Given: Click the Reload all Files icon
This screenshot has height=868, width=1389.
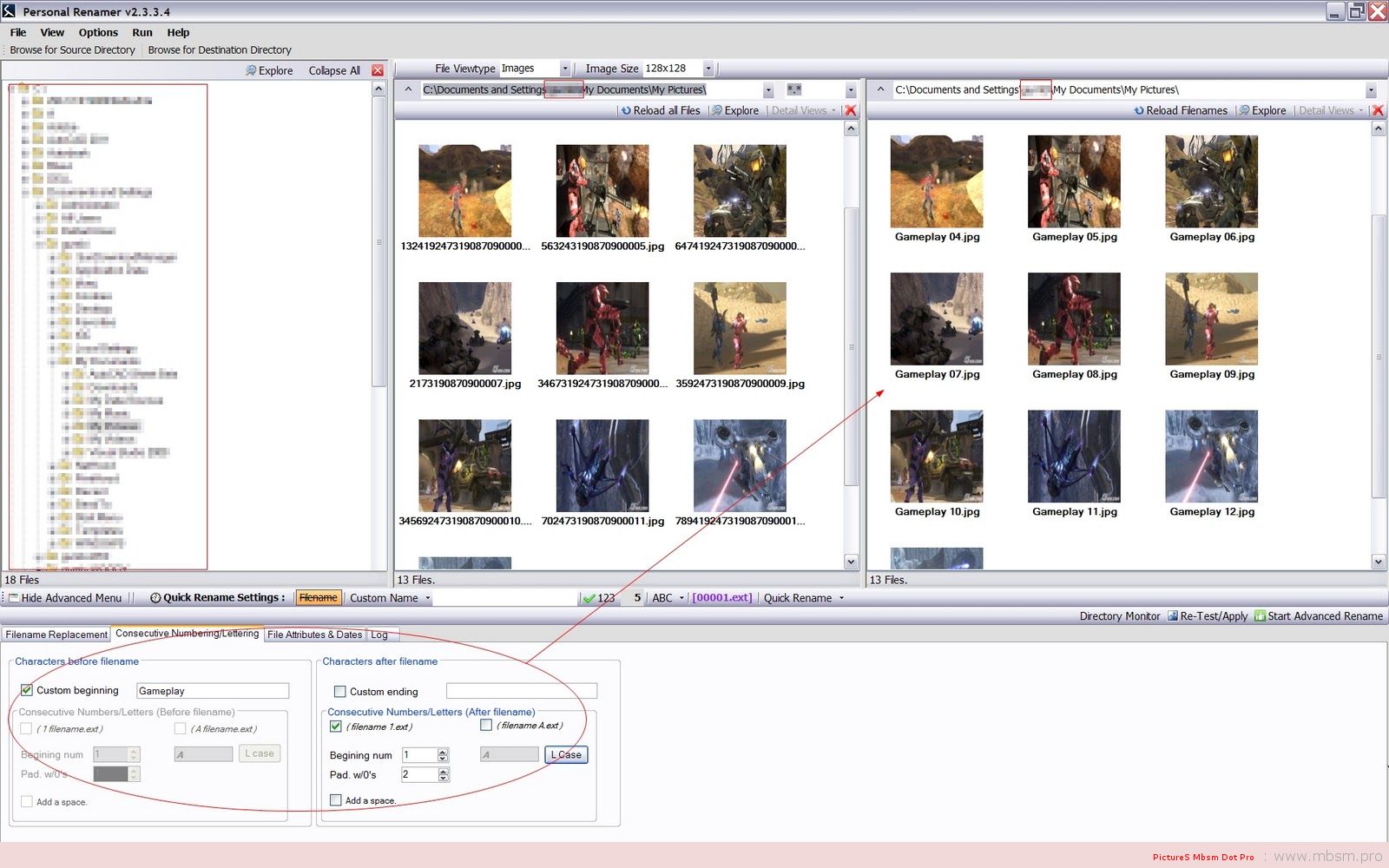Looking at the screenshot, I should 626,111.
